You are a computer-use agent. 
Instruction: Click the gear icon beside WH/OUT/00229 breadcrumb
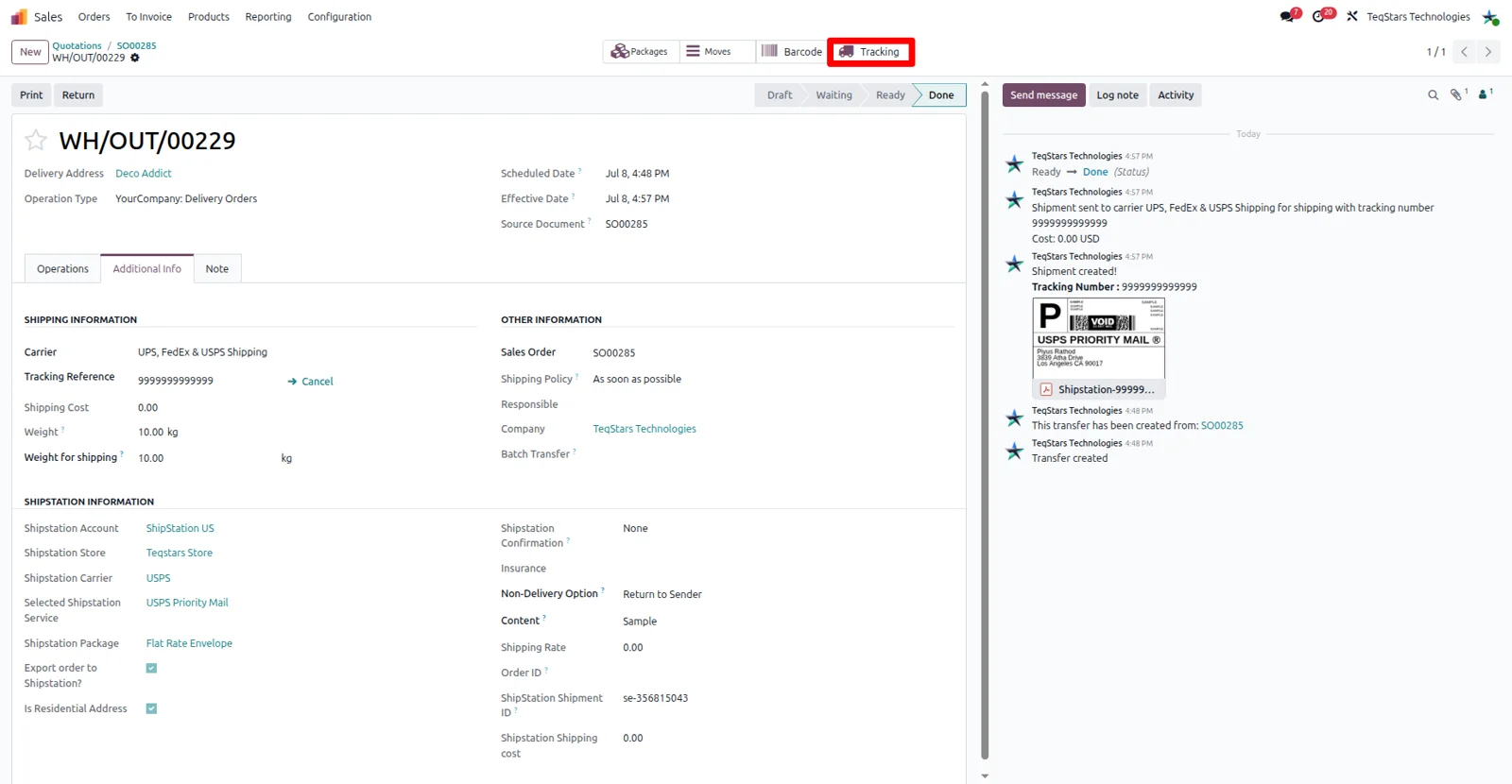click(135, 58)
